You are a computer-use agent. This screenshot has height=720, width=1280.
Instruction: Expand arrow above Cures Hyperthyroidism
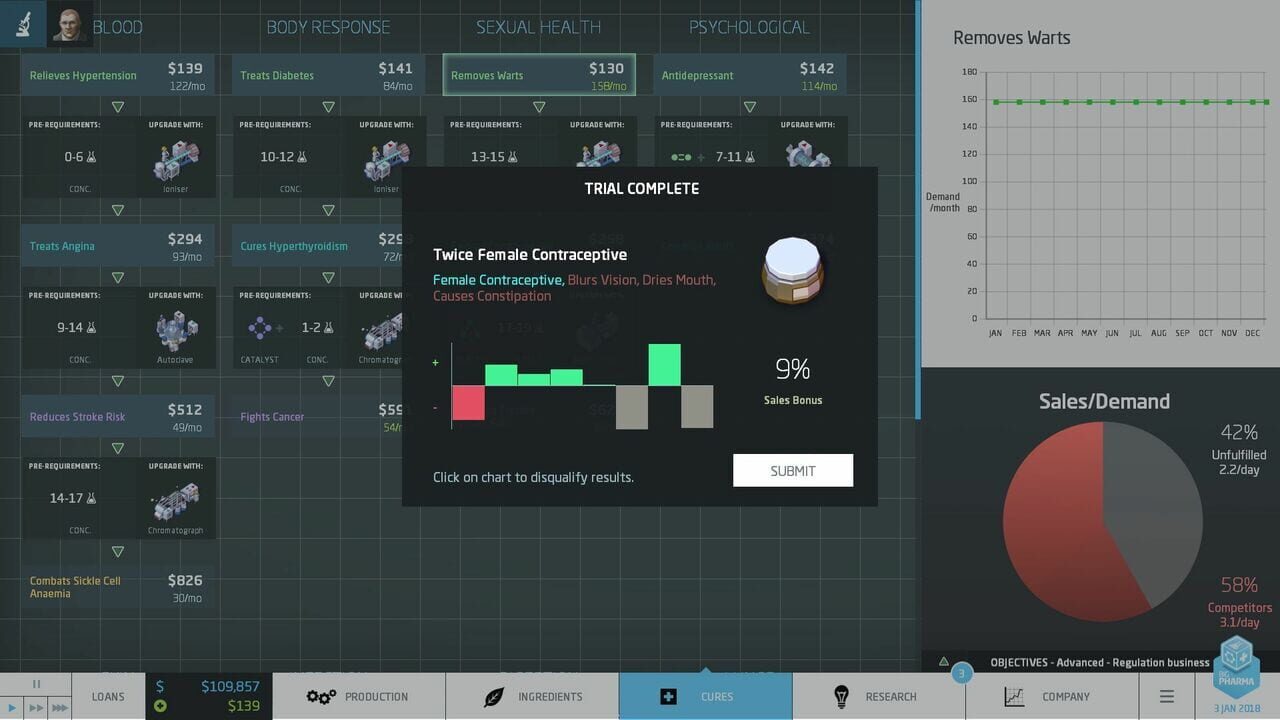[328, 210]
